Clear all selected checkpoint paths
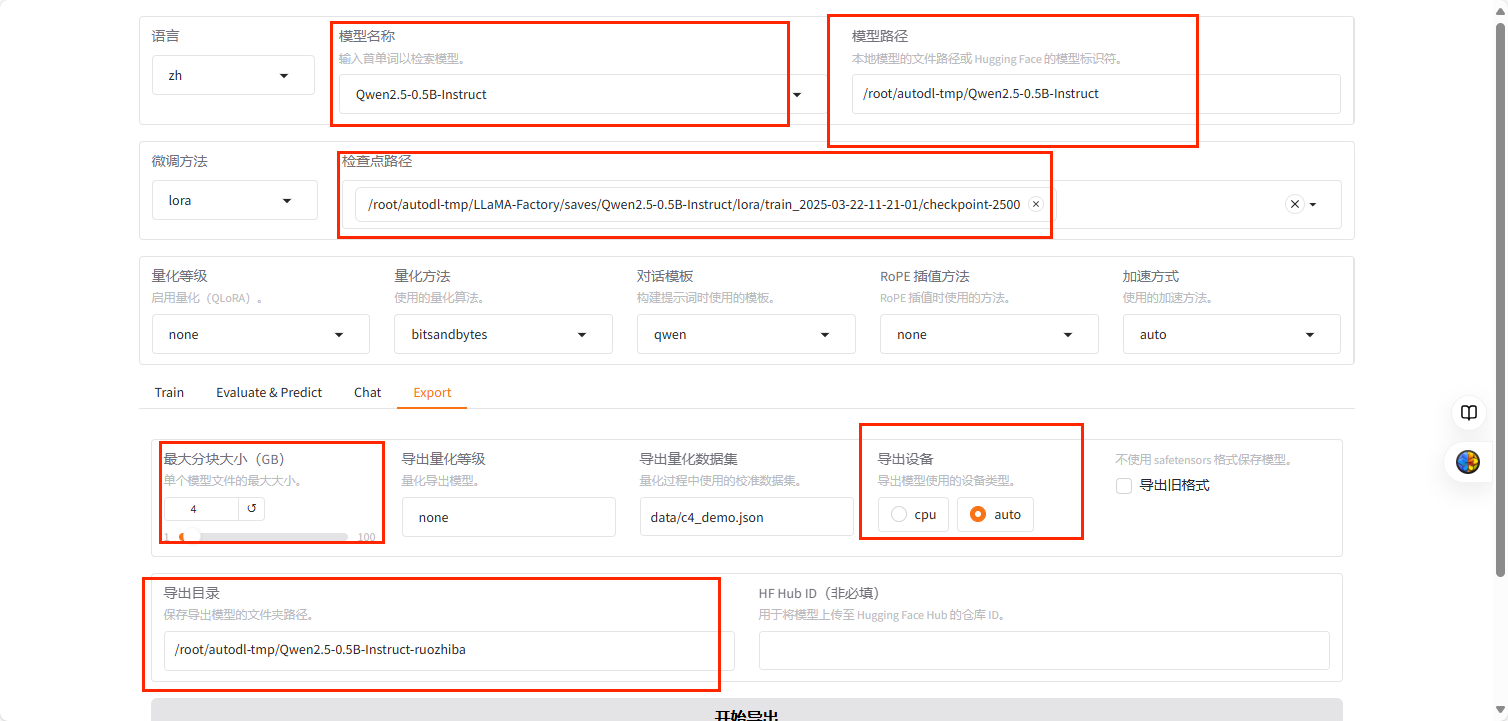The height and width of the screenshot is (721, 1508). tap(1294, 204)
